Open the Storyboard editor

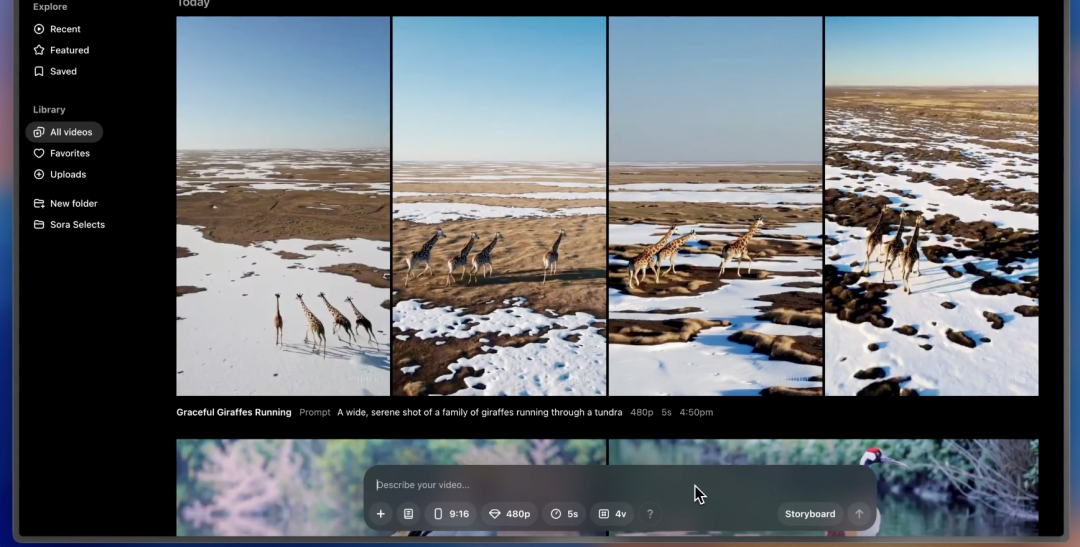(x=810, y=514)
